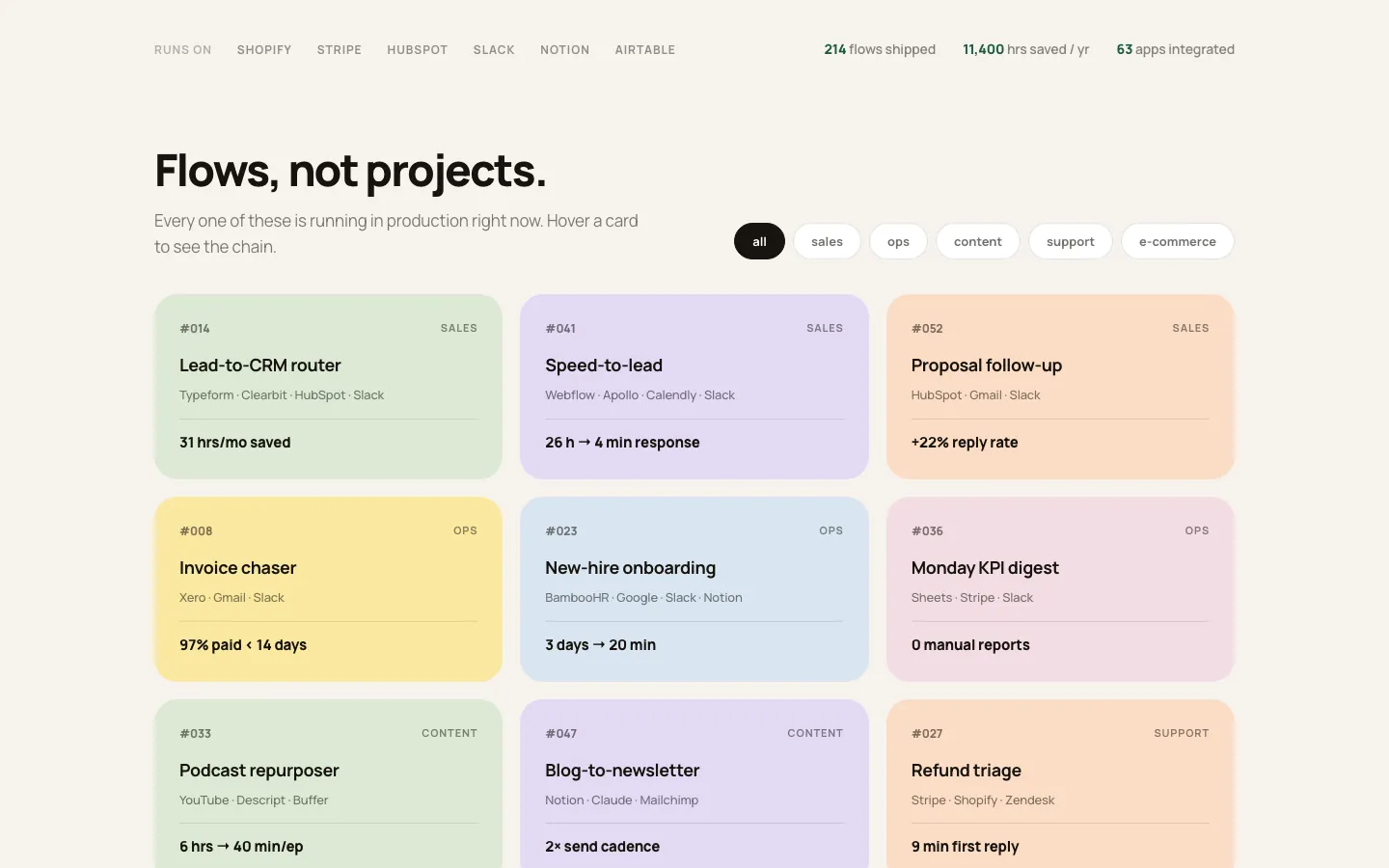Show only content flows
Screen dimensions: 1389x868
978,241
